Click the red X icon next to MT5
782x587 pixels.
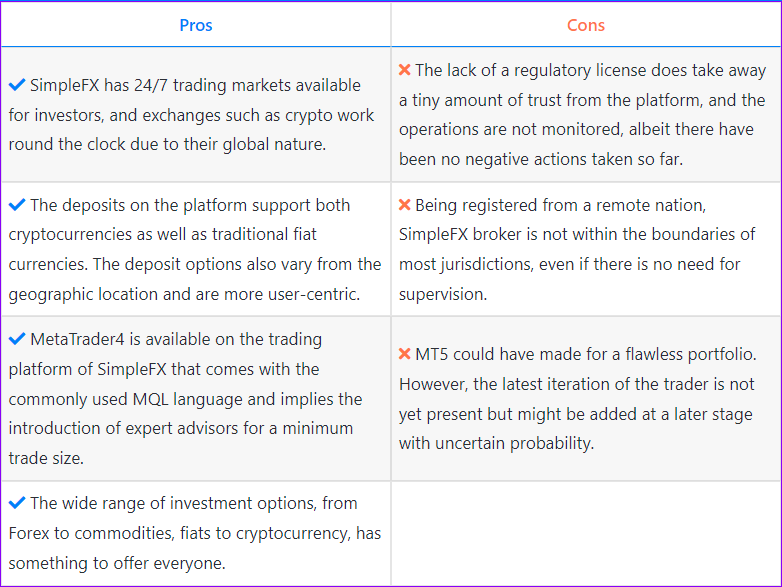click(404, 354)
